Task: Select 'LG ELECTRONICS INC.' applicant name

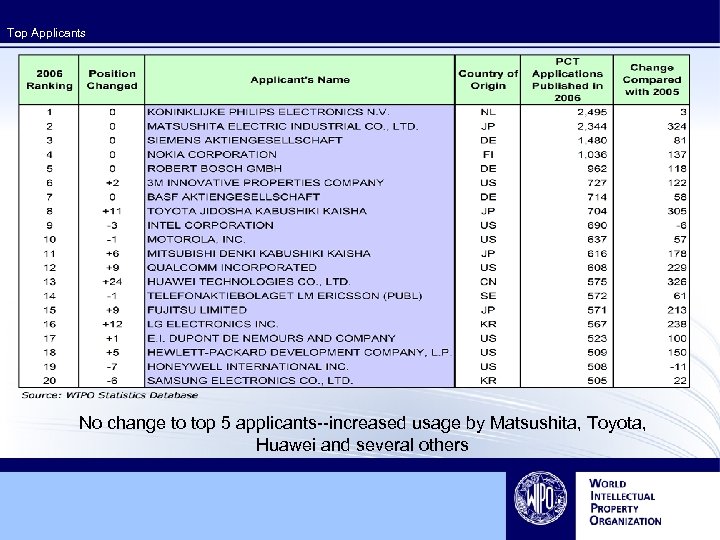Action: pos(212,324)
